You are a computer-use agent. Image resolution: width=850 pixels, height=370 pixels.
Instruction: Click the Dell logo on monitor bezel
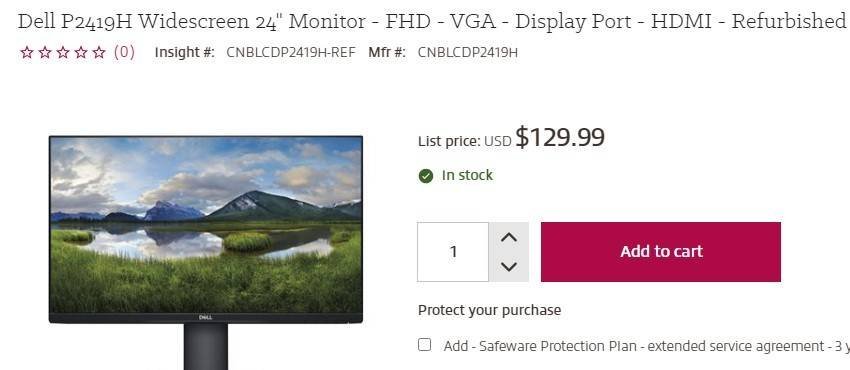(x=205, y=317)
